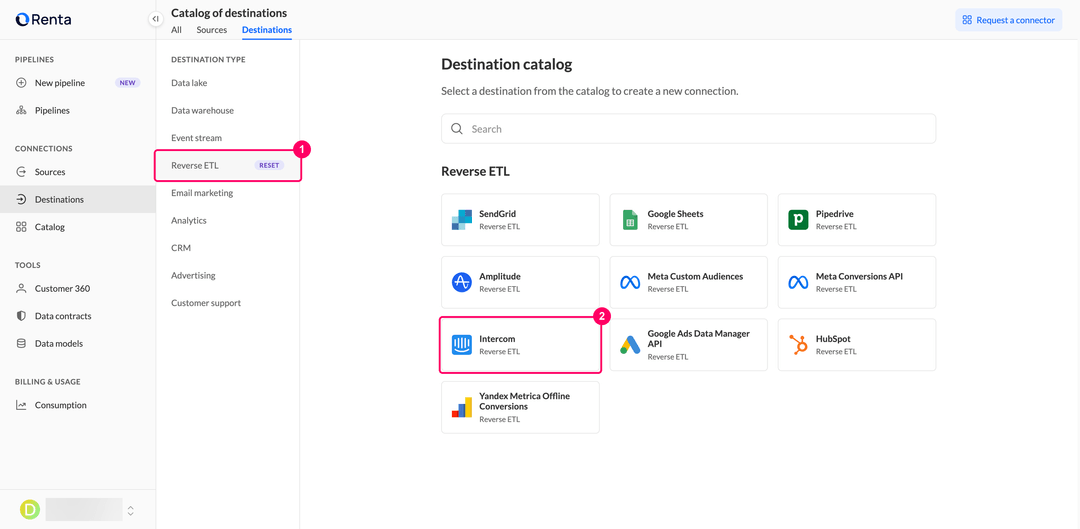Click the Request a connector button
This screenshot has width=1080, height=529.
coord(1008,20)
